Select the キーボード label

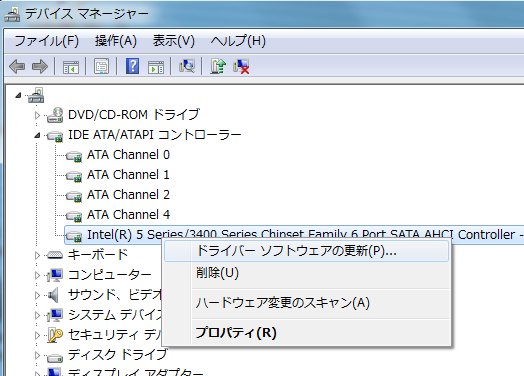[98, 255]
